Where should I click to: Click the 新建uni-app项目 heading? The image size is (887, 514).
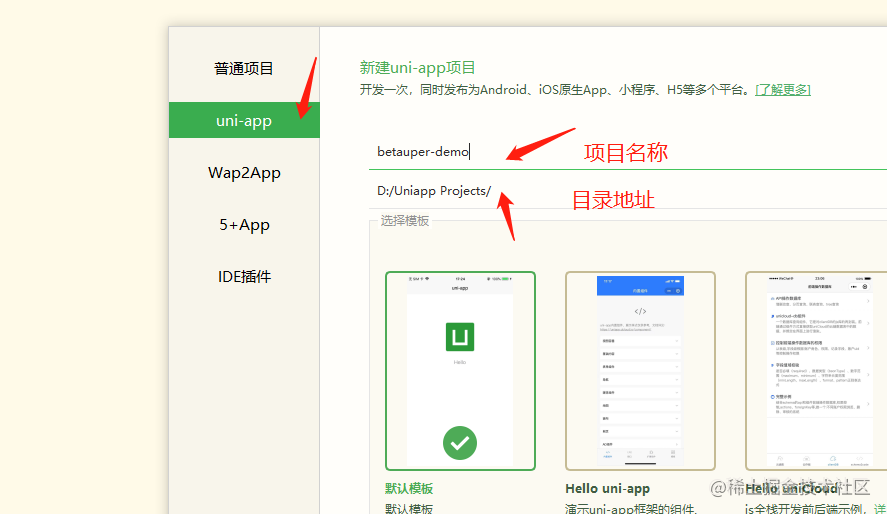point(417,68)
